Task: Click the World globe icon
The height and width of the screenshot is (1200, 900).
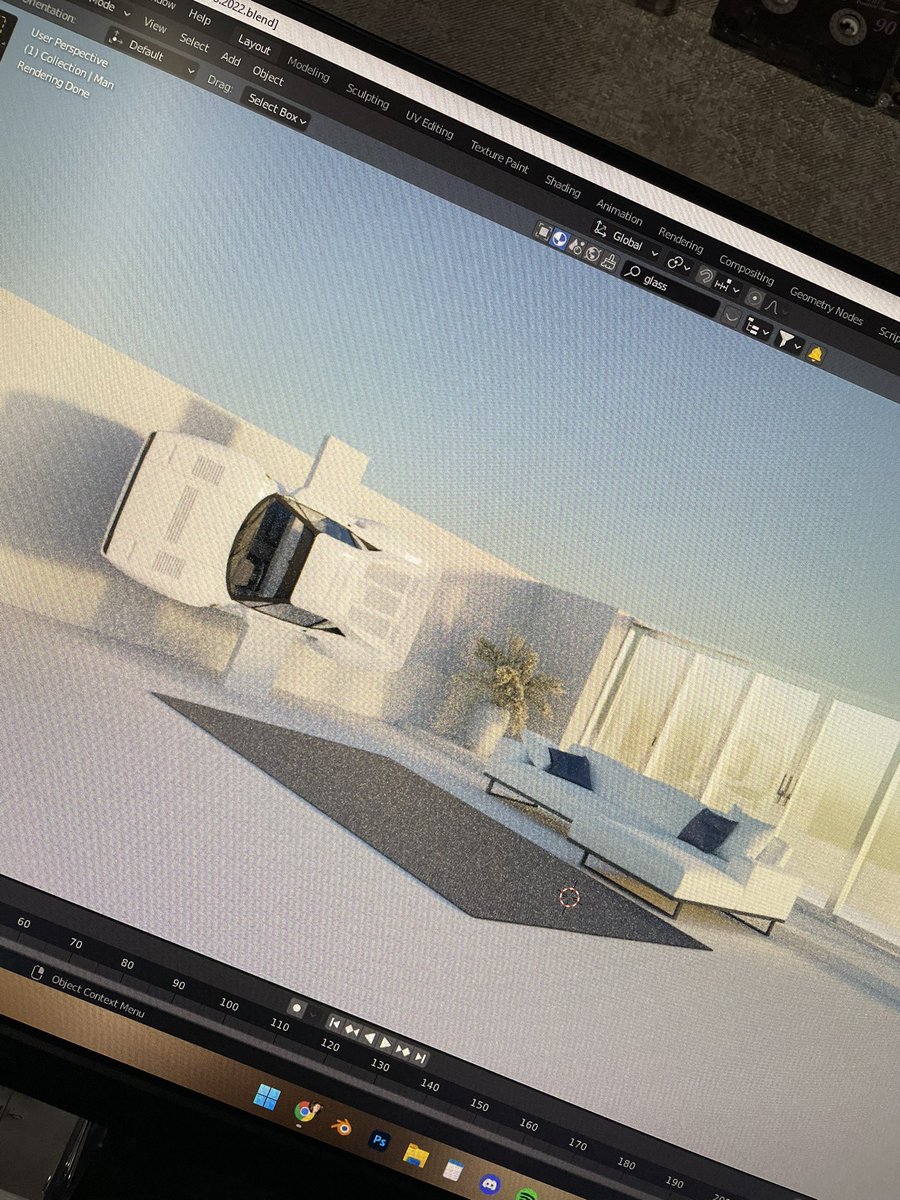Action: 591,255
